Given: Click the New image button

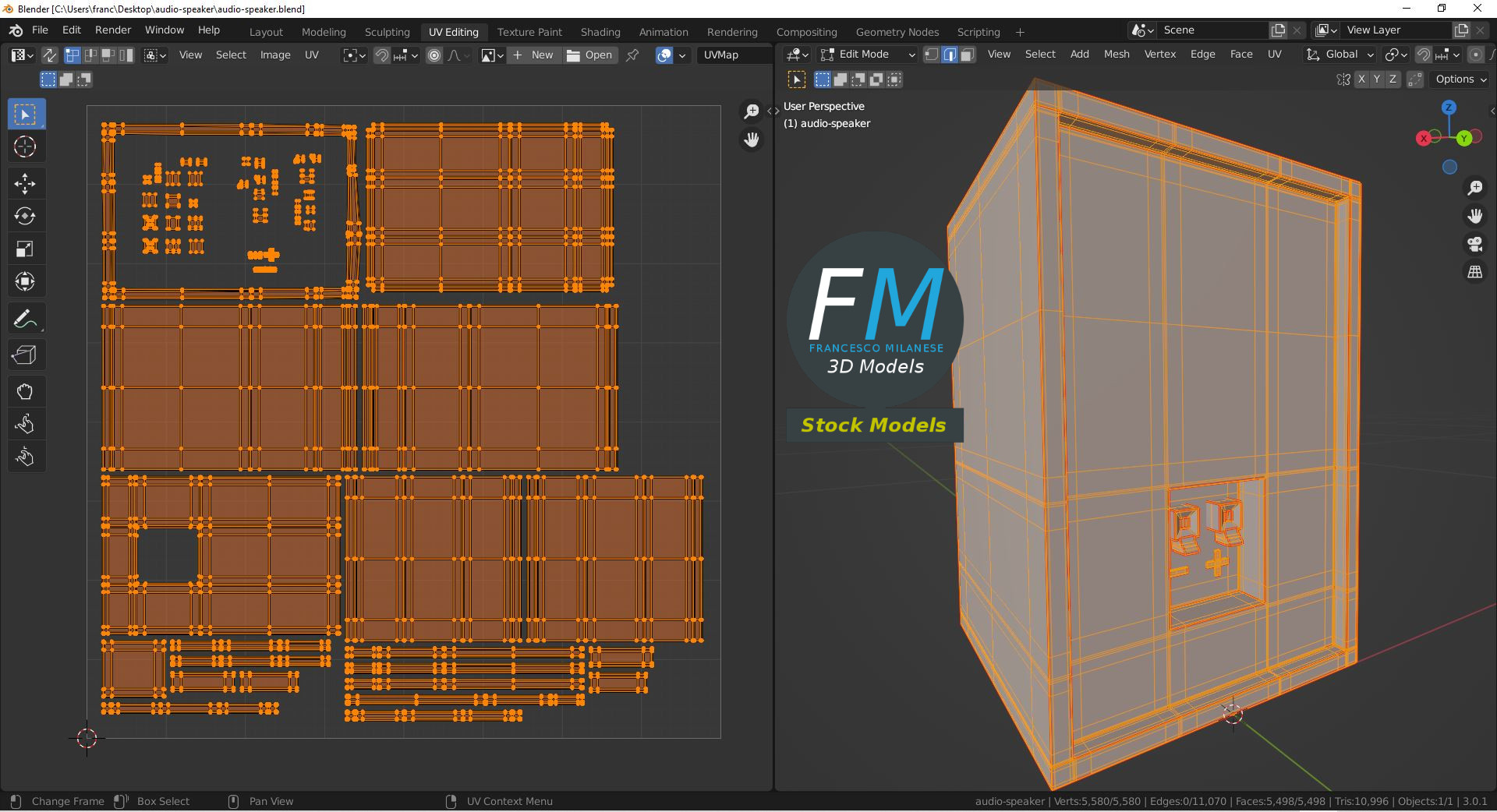Looking at the screenshot, I should (x=533, y=55).
